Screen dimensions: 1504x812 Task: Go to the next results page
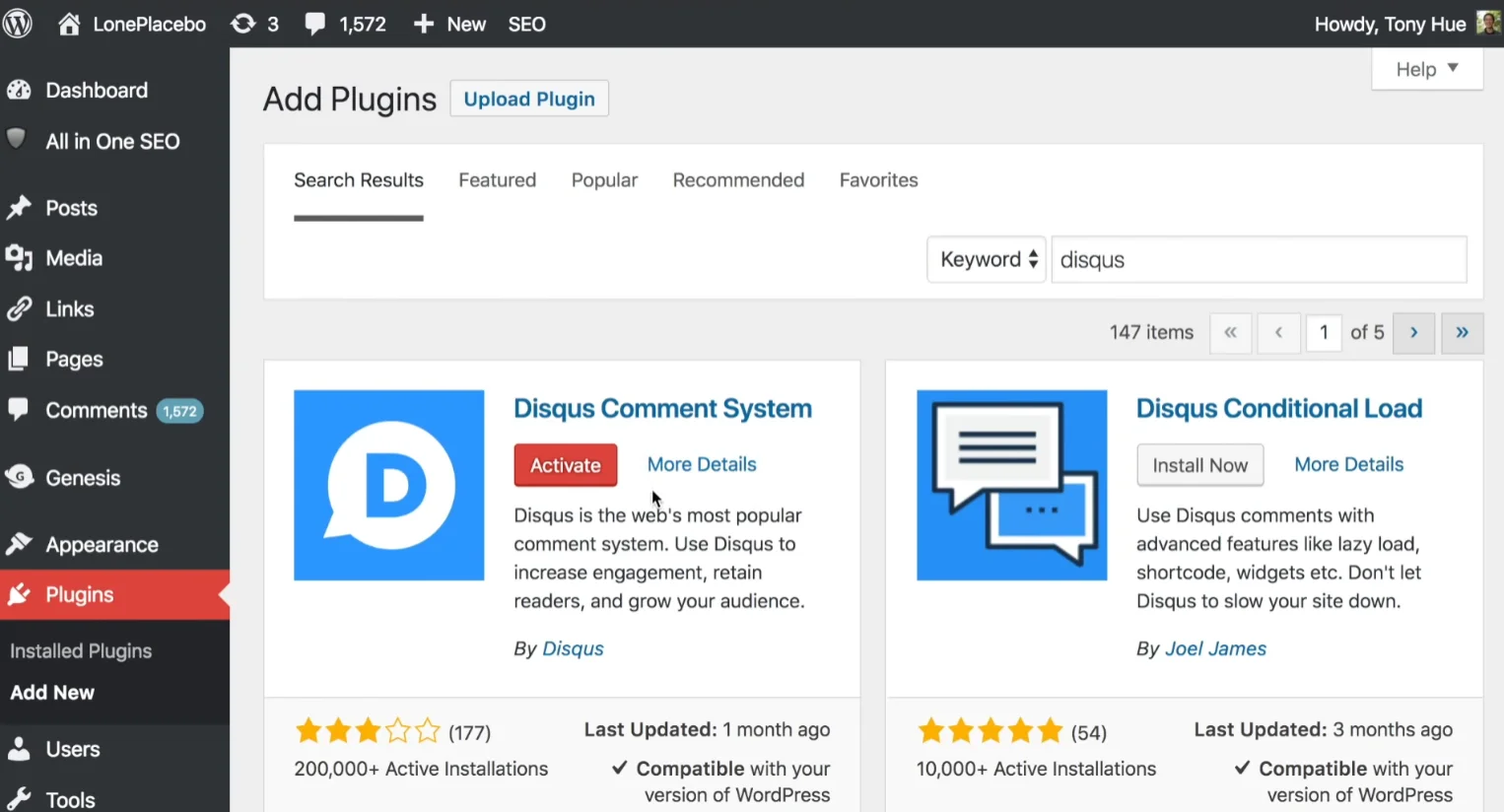(x=1413, y=333)
